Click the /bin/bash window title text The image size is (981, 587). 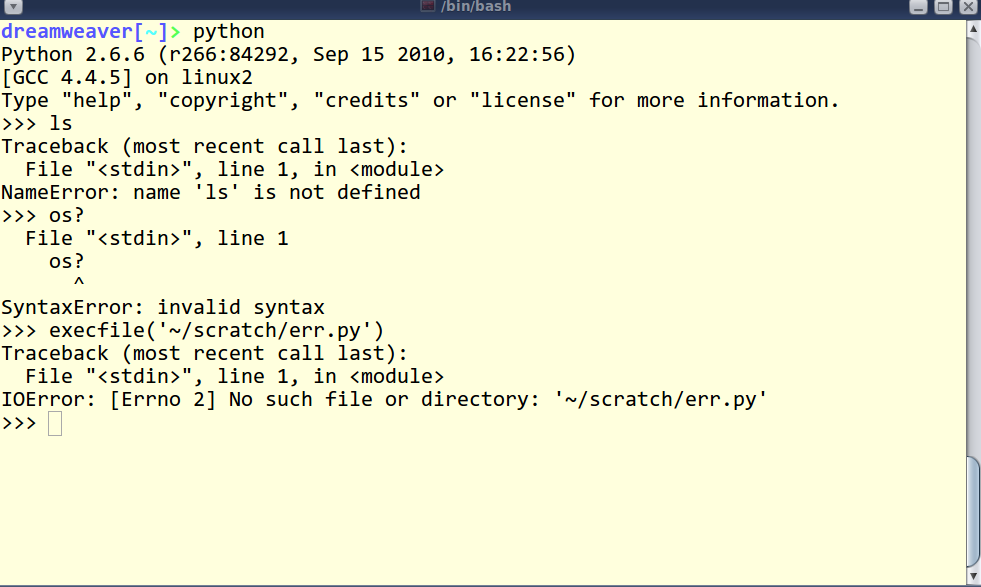tap(475, 7)
